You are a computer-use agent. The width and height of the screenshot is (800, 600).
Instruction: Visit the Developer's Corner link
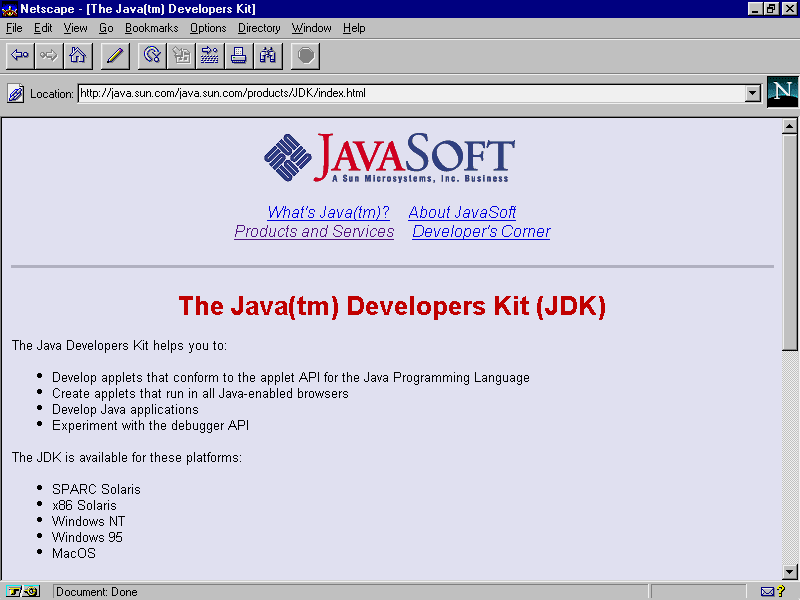(481, 231)
